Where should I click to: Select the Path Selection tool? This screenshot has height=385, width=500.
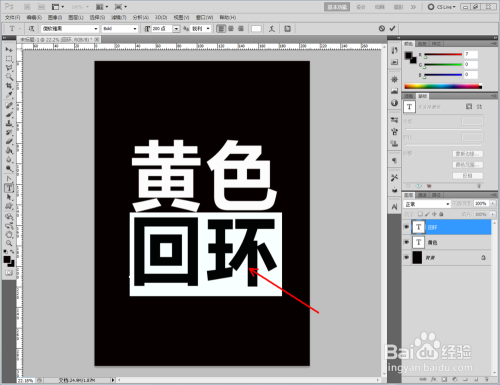(9, 197)
